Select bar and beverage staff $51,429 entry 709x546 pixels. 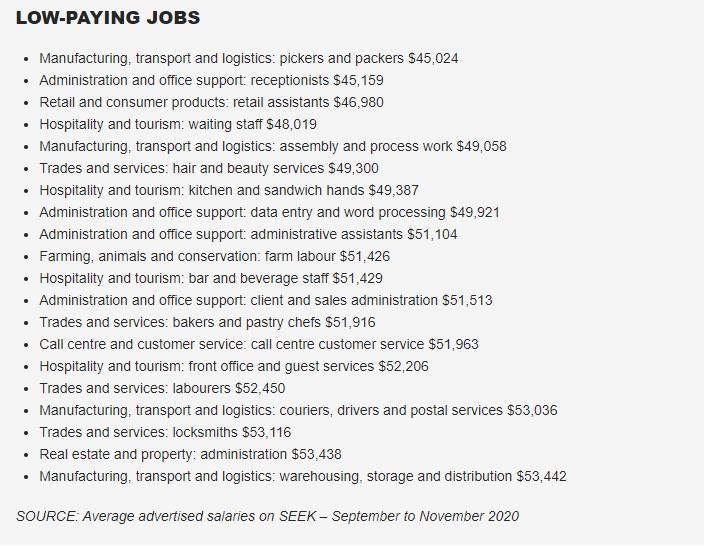click(x=211, y=278)
